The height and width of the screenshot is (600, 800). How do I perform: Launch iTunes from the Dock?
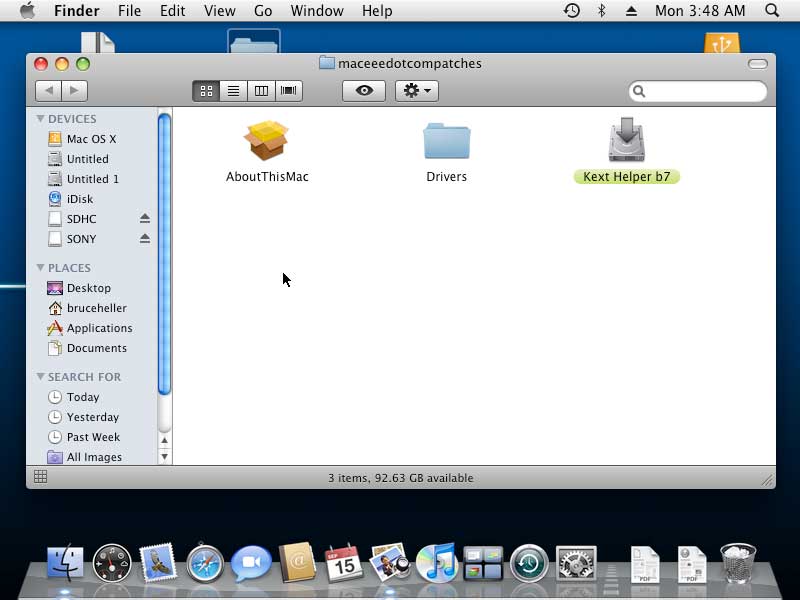pos(436,563)
